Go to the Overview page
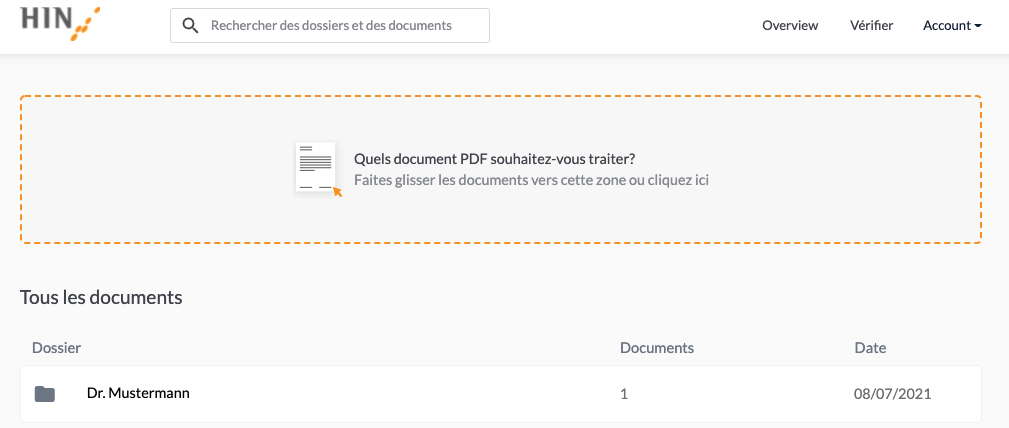 [790, 26]
